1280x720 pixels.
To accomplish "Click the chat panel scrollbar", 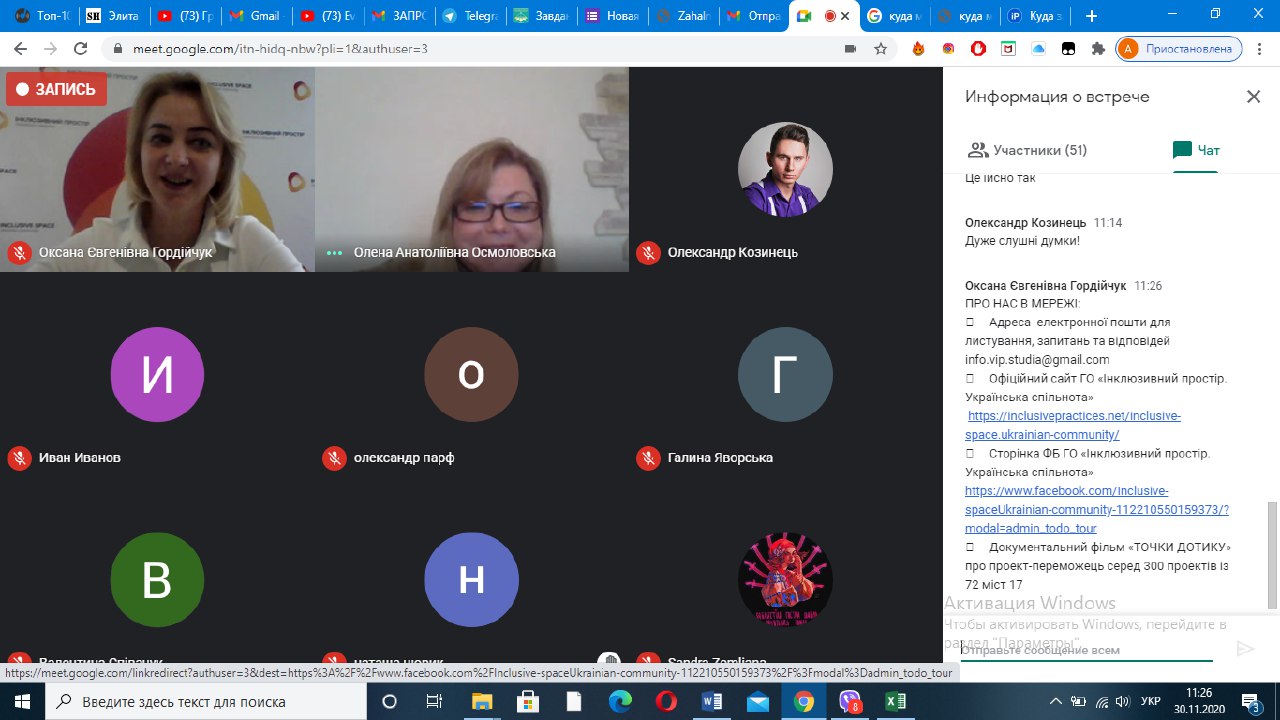I will pyautogui.click(x=1272, y=550).
